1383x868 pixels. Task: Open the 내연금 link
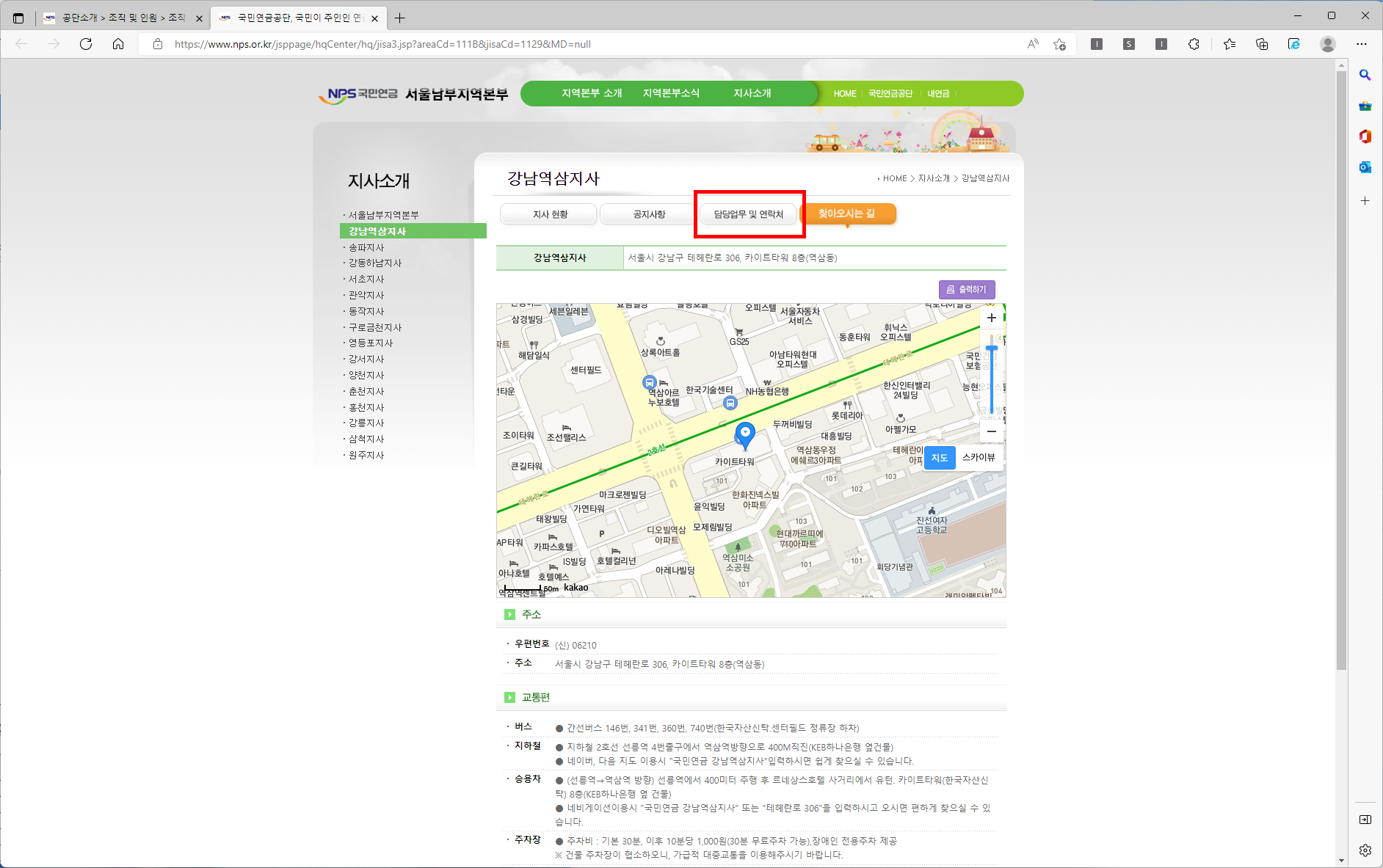pos(938,94)
